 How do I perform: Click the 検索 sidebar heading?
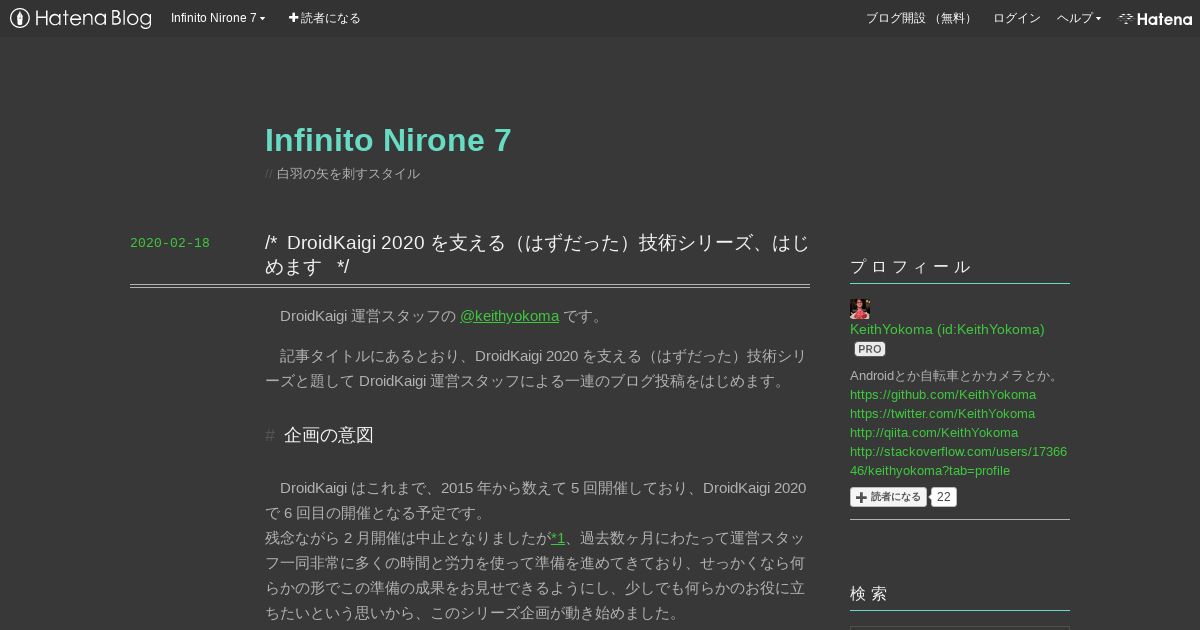pos(869,593)
